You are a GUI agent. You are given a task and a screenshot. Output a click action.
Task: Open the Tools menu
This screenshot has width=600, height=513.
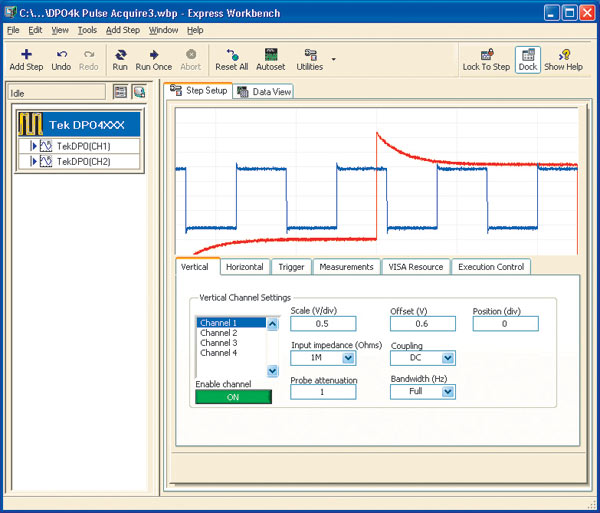(87, 30)
